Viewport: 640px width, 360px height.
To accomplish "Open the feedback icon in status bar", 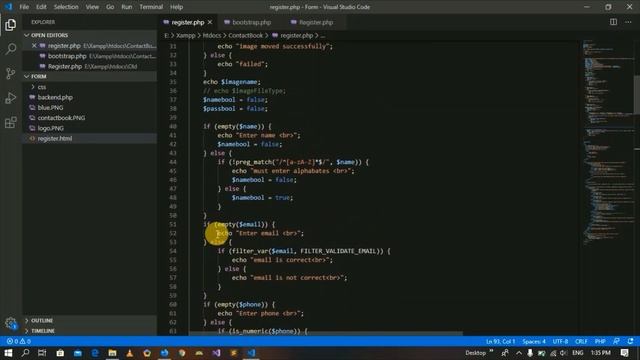I will point(616,341).
